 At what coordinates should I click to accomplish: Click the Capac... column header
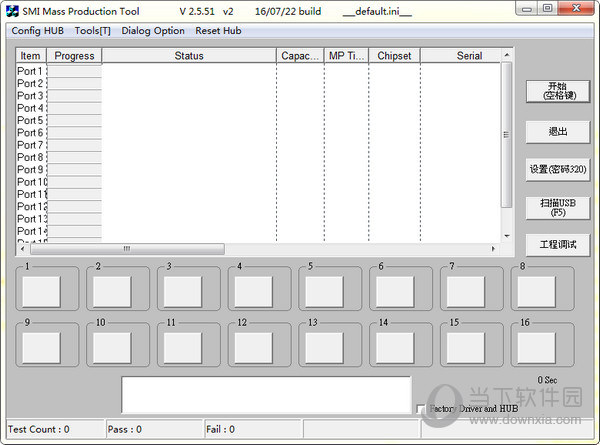300,56
